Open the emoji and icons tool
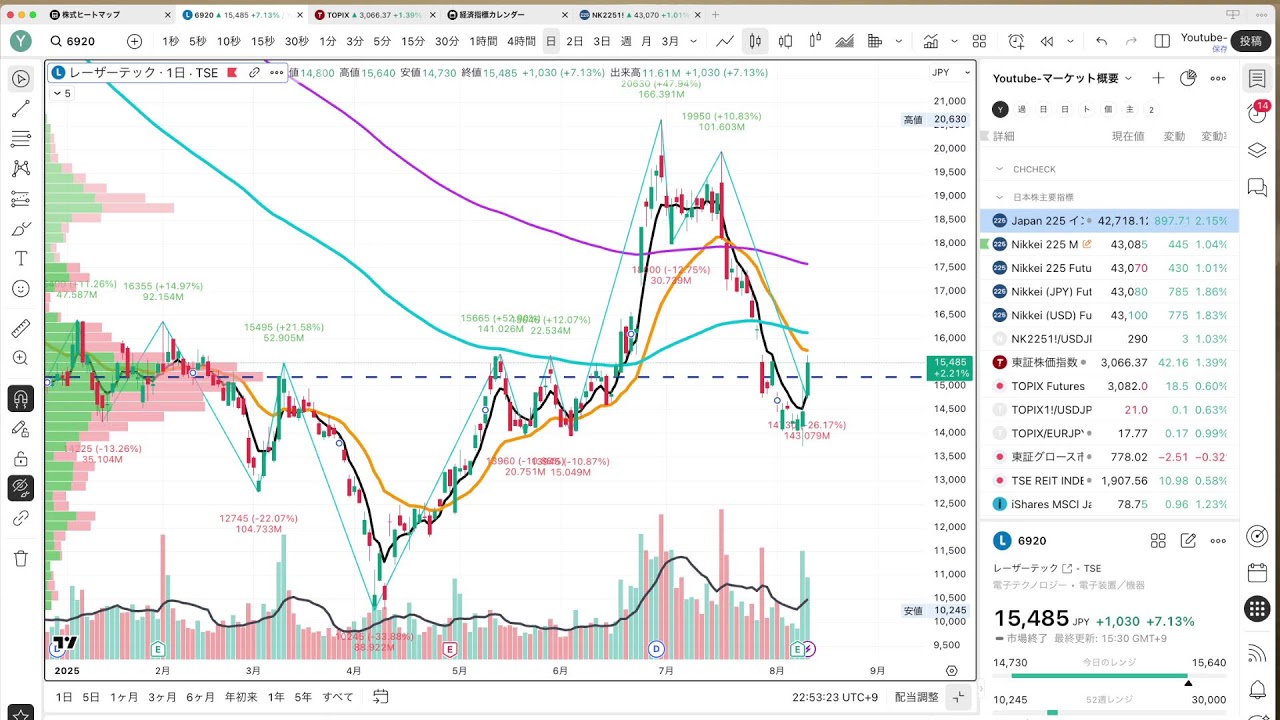1280x720 pixels. click(21, 288)
